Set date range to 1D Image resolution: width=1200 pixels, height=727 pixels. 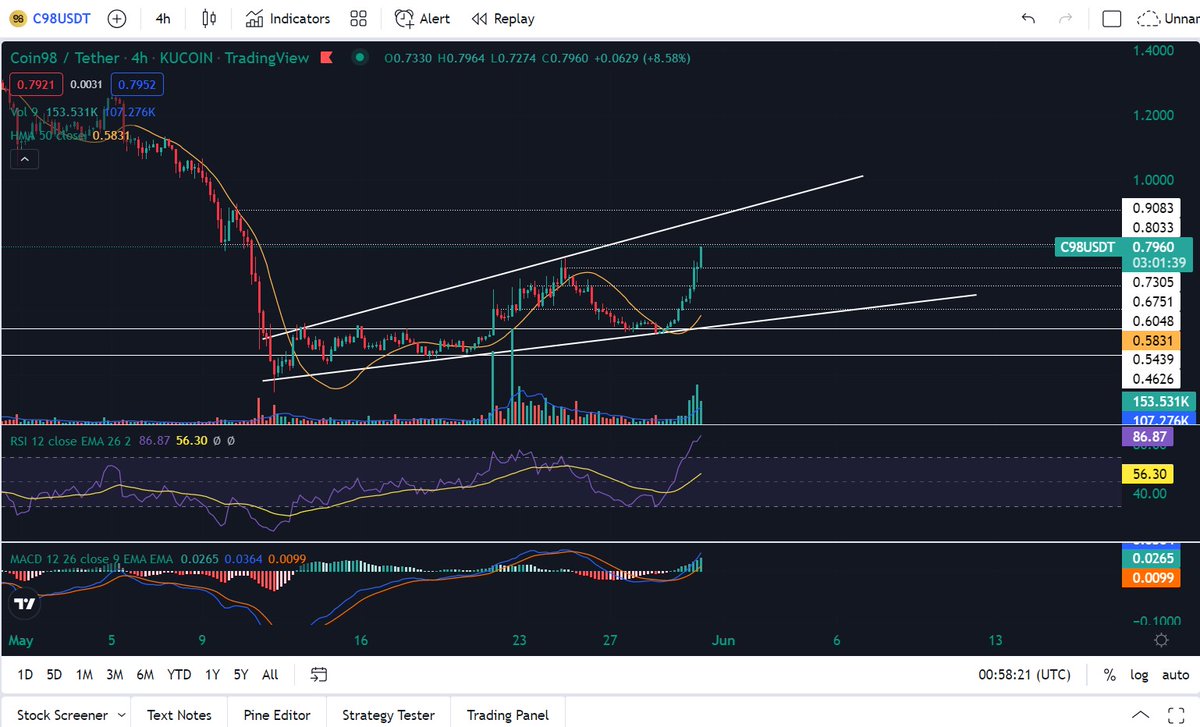pyautogui.click(x=24, y=675)
